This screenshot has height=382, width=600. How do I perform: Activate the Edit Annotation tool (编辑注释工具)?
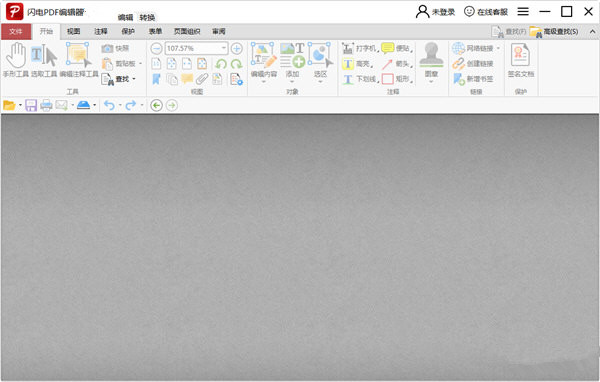point(79,60)
